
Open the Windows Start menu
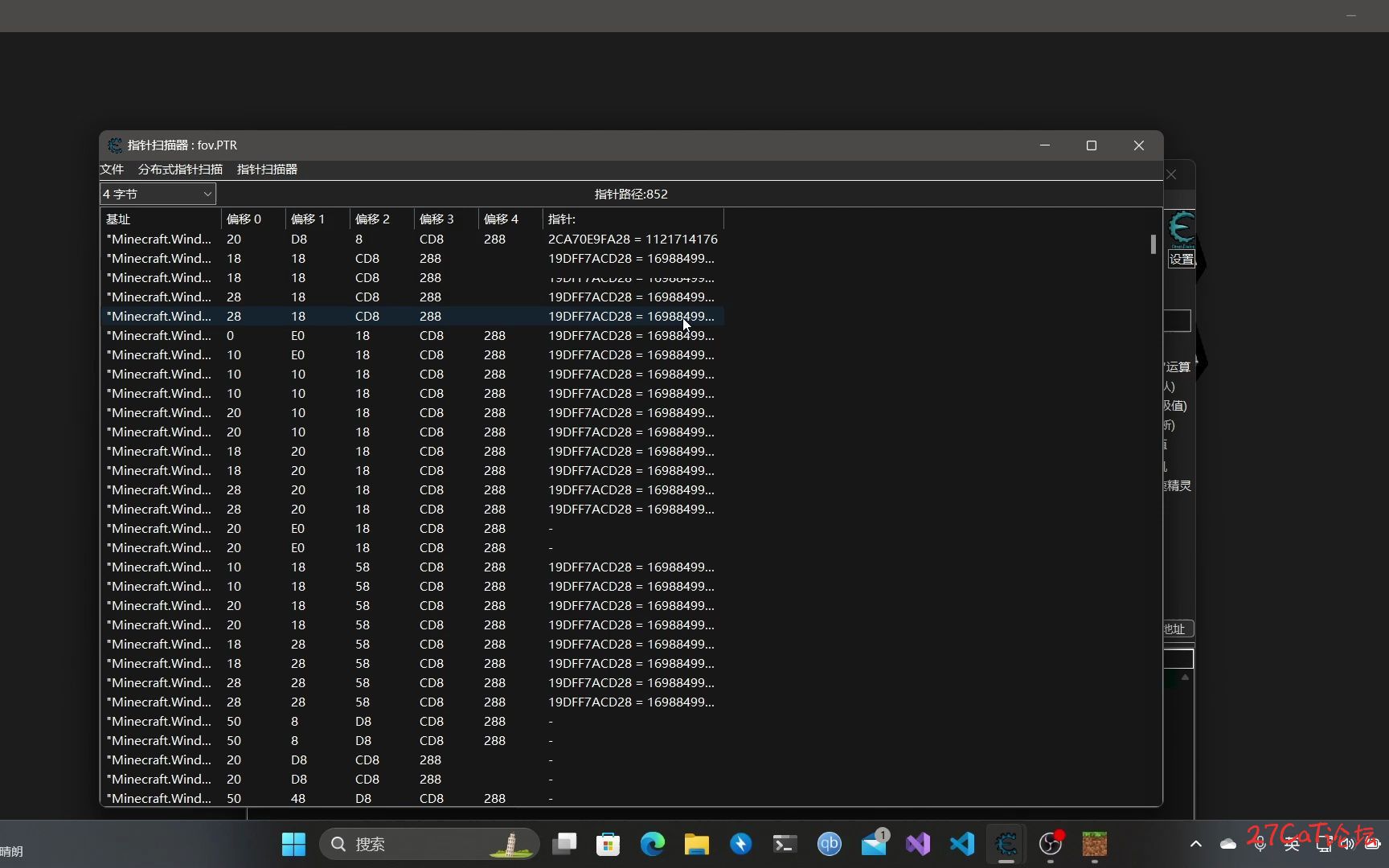pos(293,844)
